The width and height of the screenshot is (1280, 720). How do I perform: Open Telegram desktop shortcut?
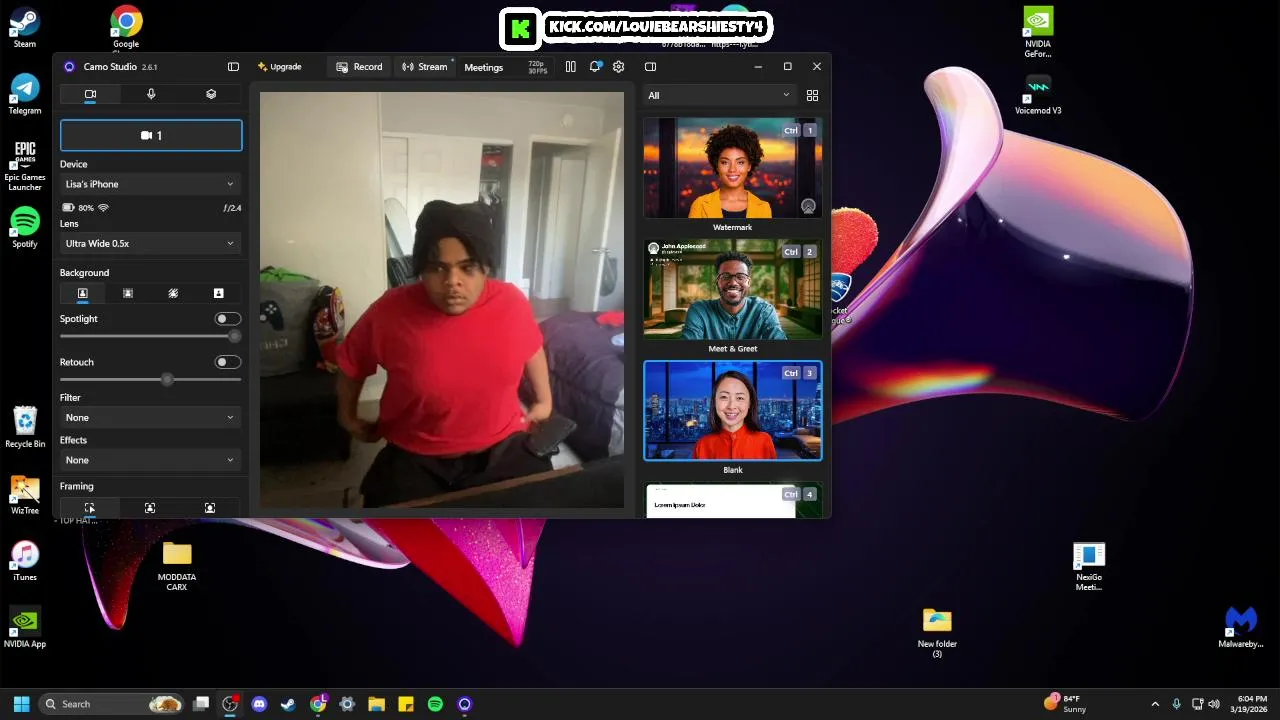(x=25, y=94)
